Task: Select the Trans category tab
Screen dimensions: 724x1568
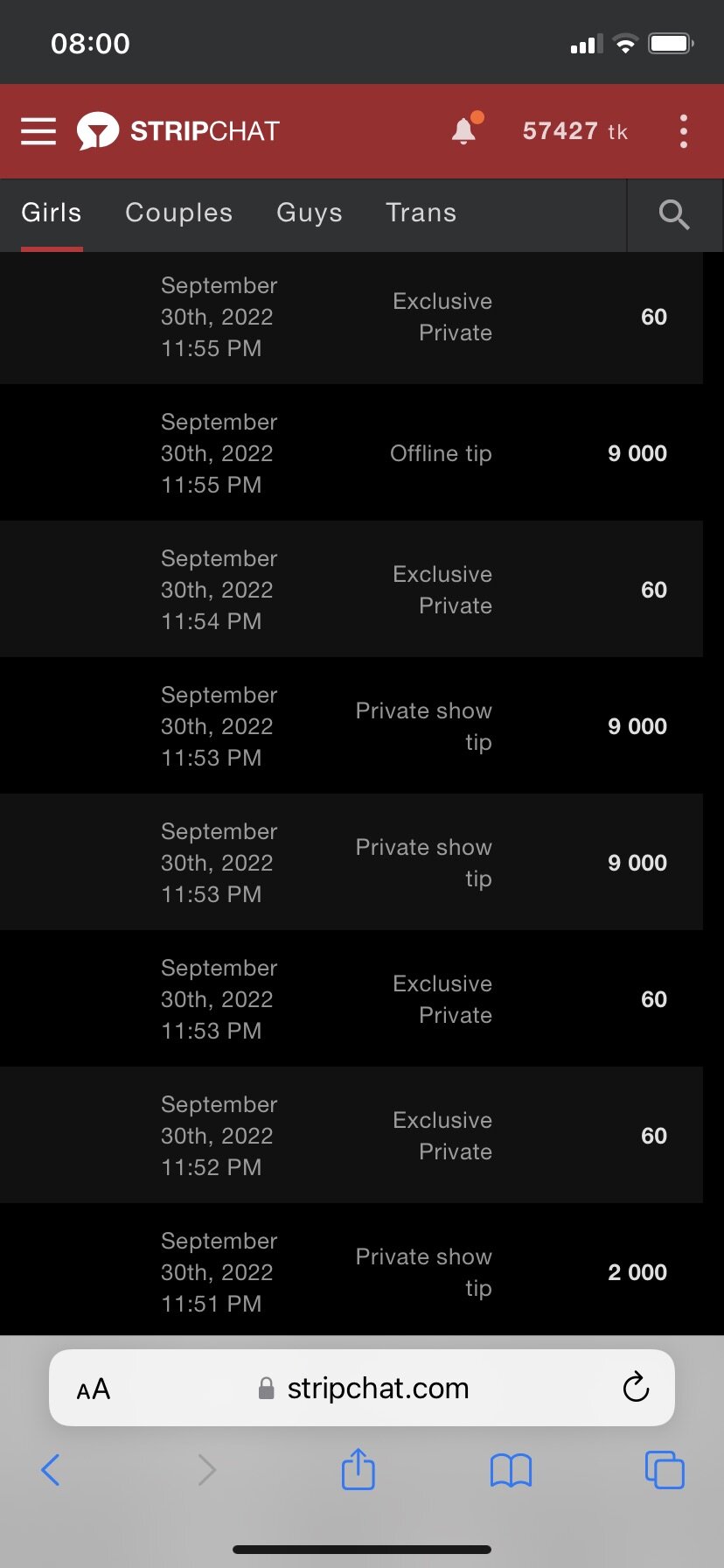Action: coord(421,213)
